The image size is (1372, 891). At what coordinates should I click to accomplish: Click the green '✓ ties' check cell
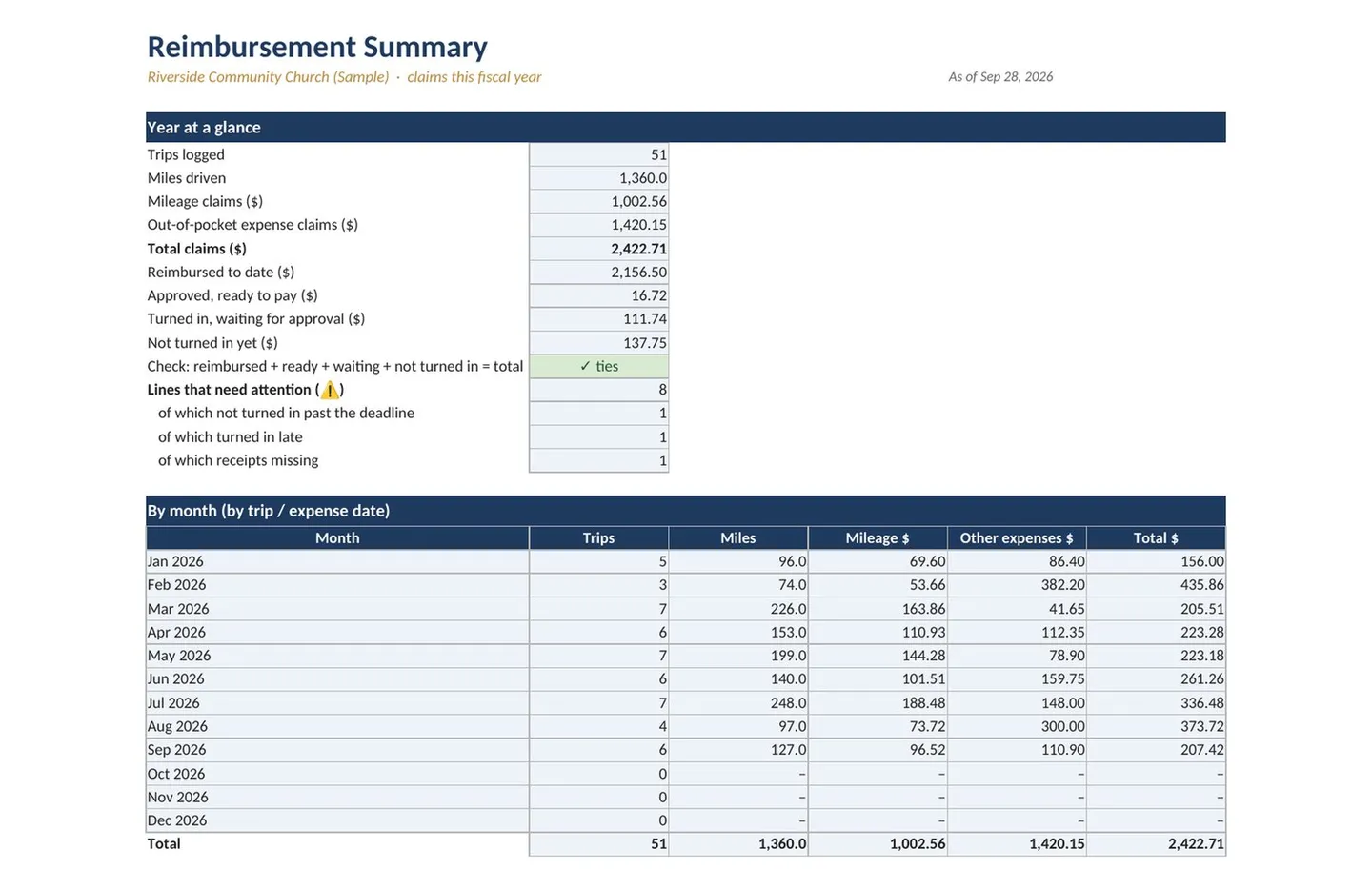pos(598,366)
